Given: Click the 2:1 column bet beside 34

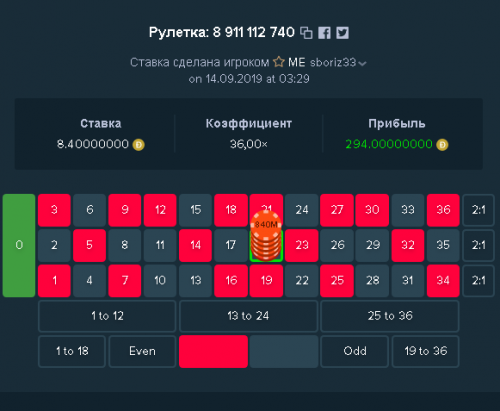Looking at the screenshot, I should click(x=478, y=281).
